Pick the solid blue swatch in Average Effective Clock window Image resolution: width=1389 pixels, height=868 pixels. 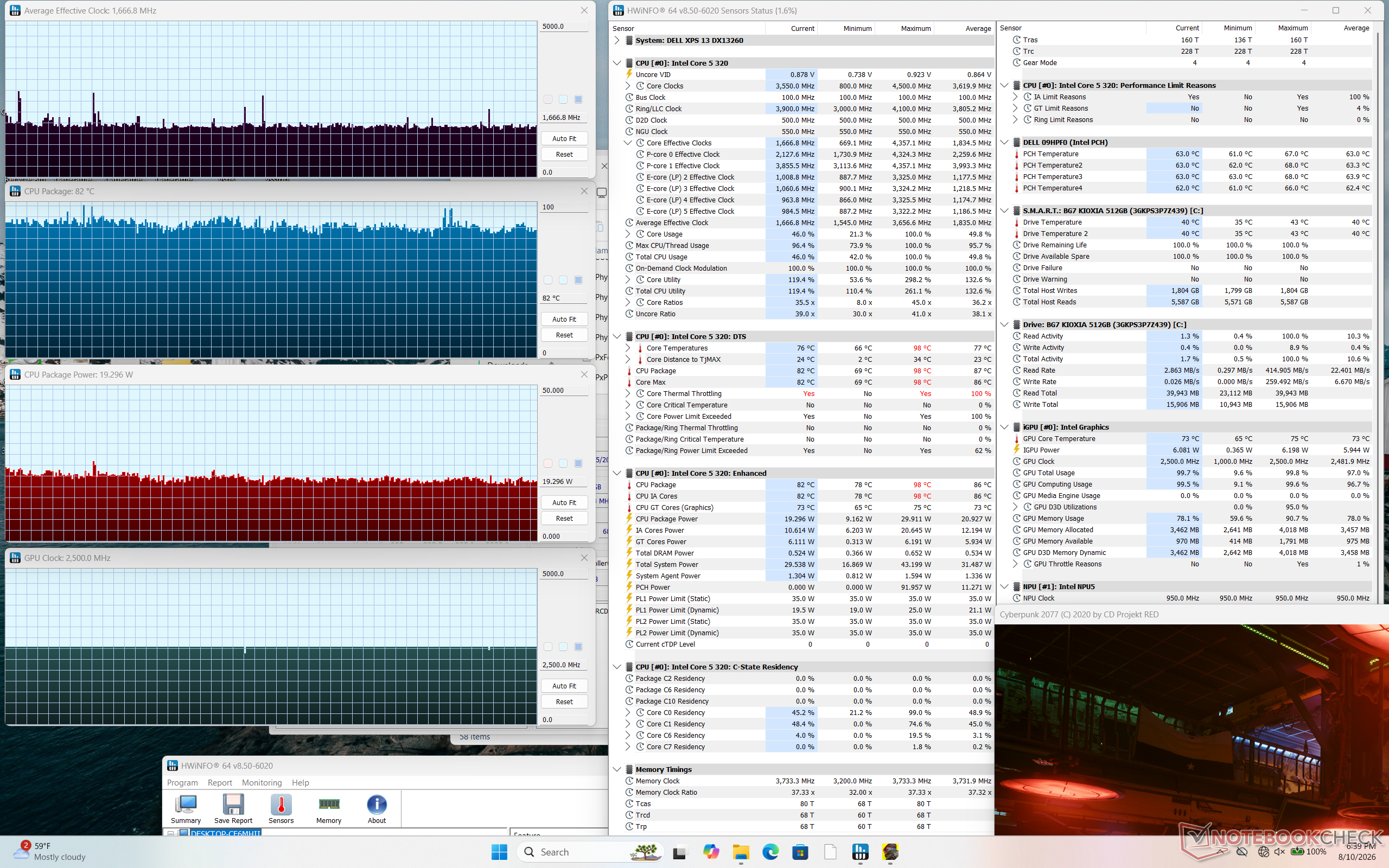click(578, 99)
